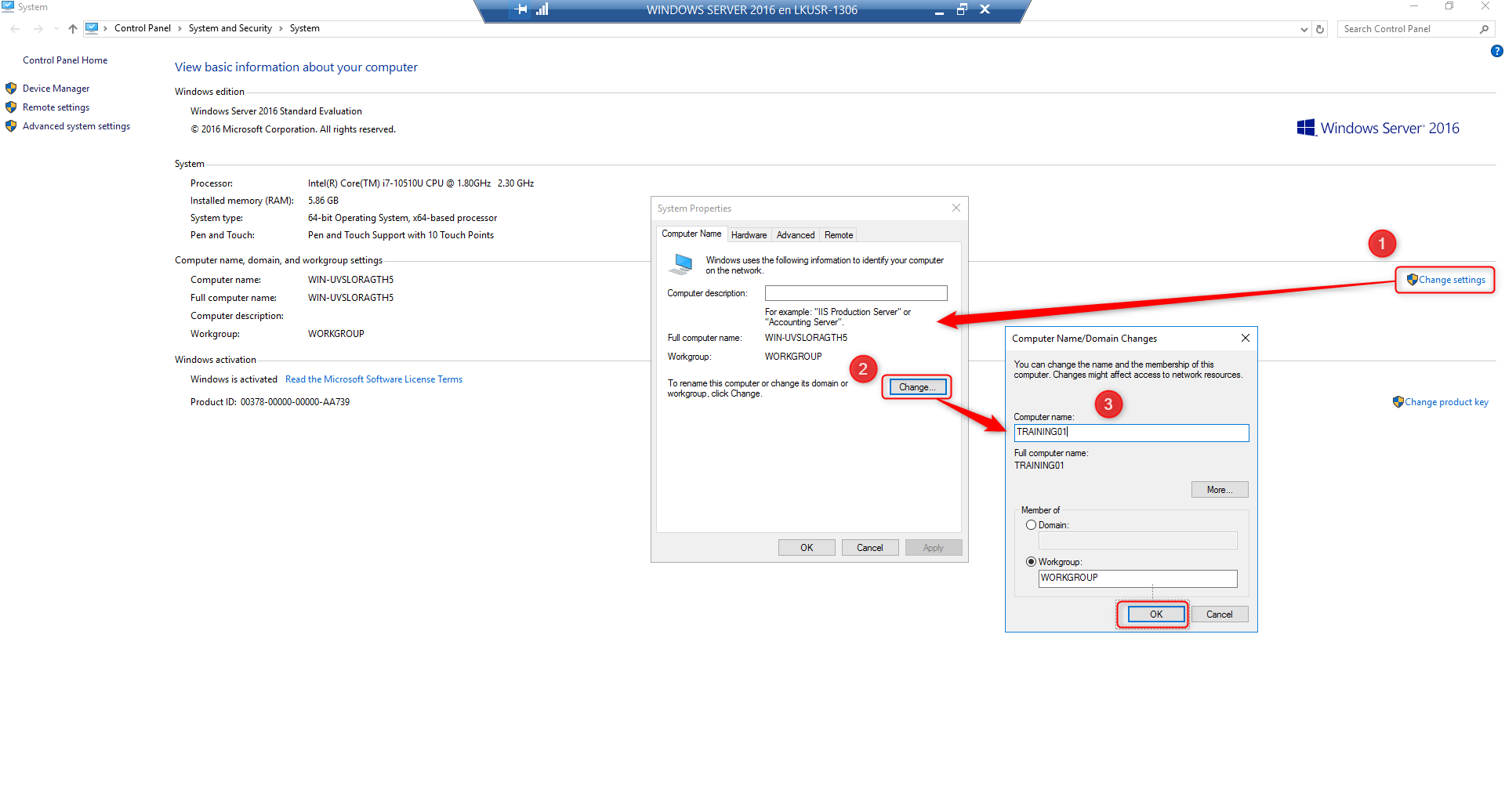Switch to the Remote tab
This screenshot has width=1505, height=812.
pyautogui.click(x=839, y=235)
